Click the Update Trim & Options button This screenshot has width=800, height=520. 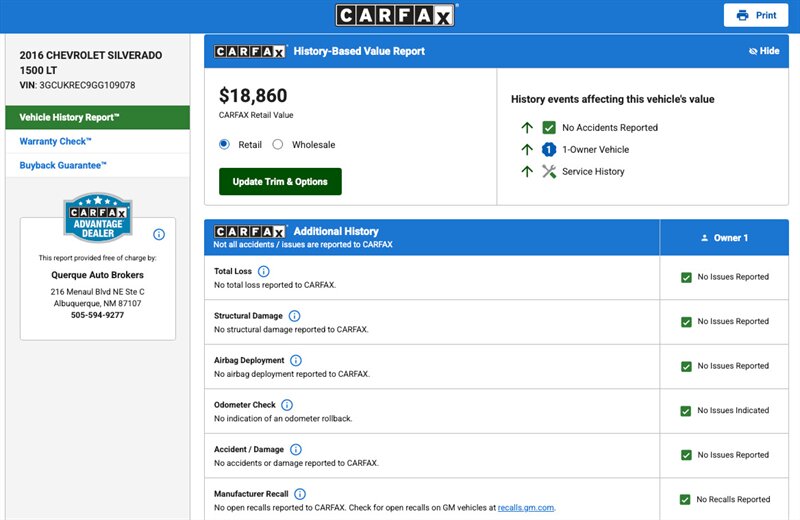[x=280, y=182]
